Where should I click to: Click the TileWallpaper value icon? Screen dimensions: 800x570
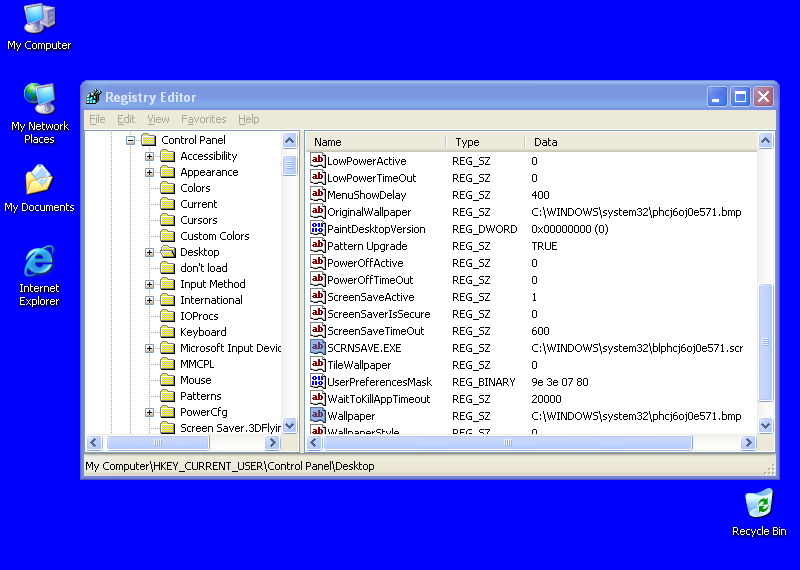(317, 364)
